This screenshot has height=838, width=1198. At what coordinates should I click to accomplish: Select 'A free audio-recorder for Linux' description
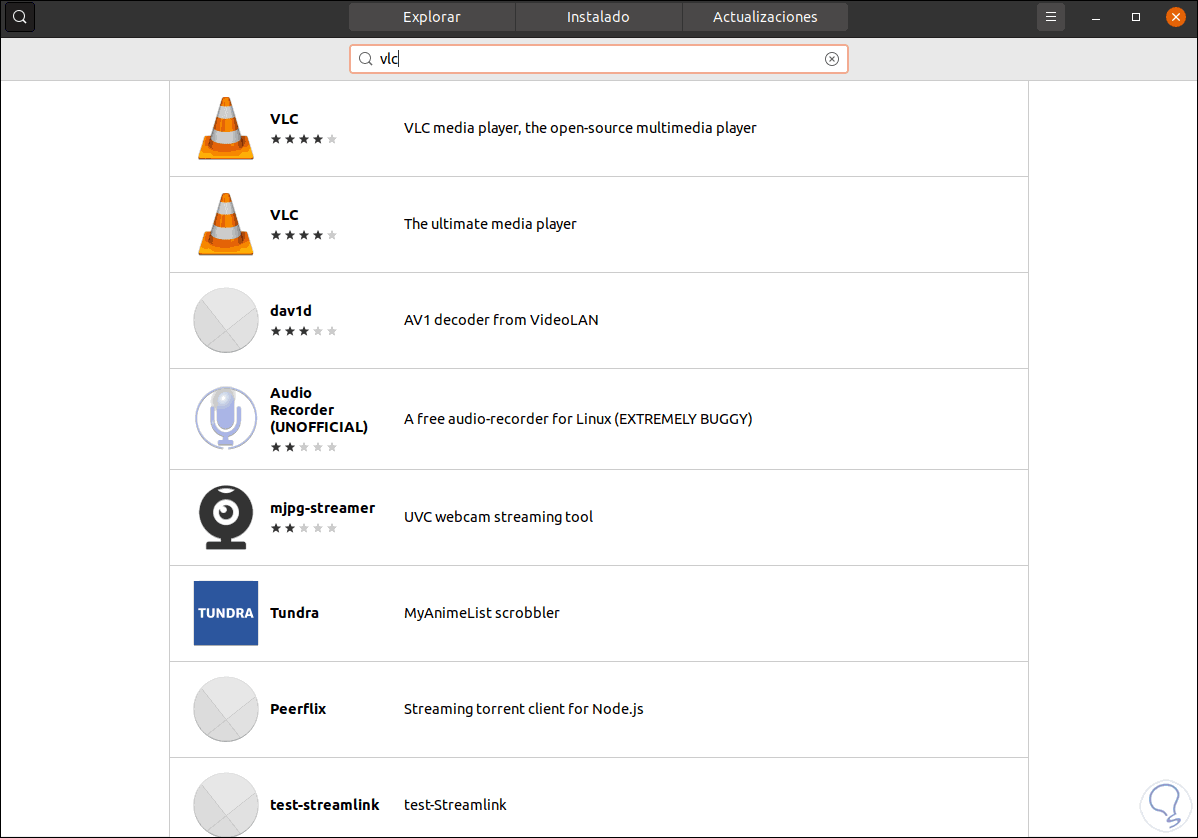click(x=578, y=419)
